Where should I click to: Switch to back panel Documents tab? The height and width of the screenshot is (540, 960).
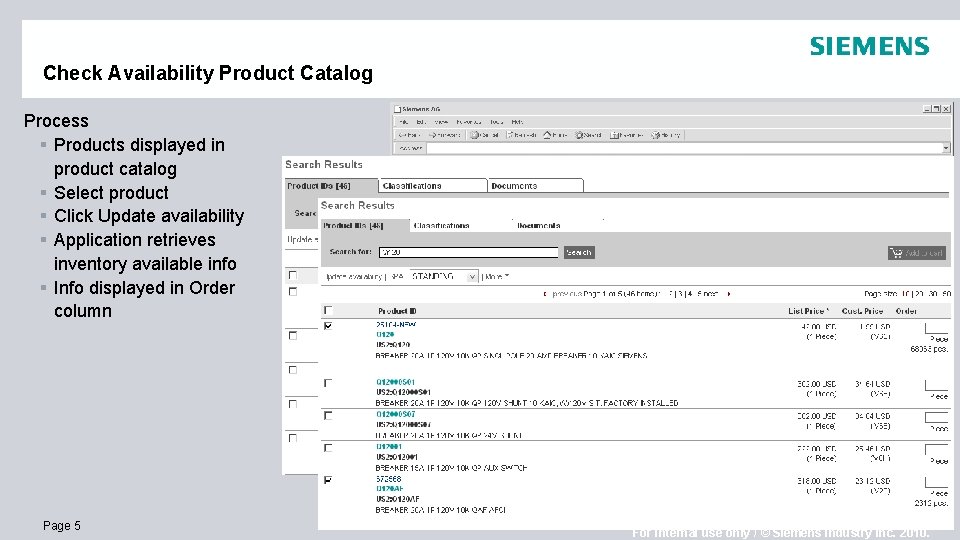pos(535,186)
